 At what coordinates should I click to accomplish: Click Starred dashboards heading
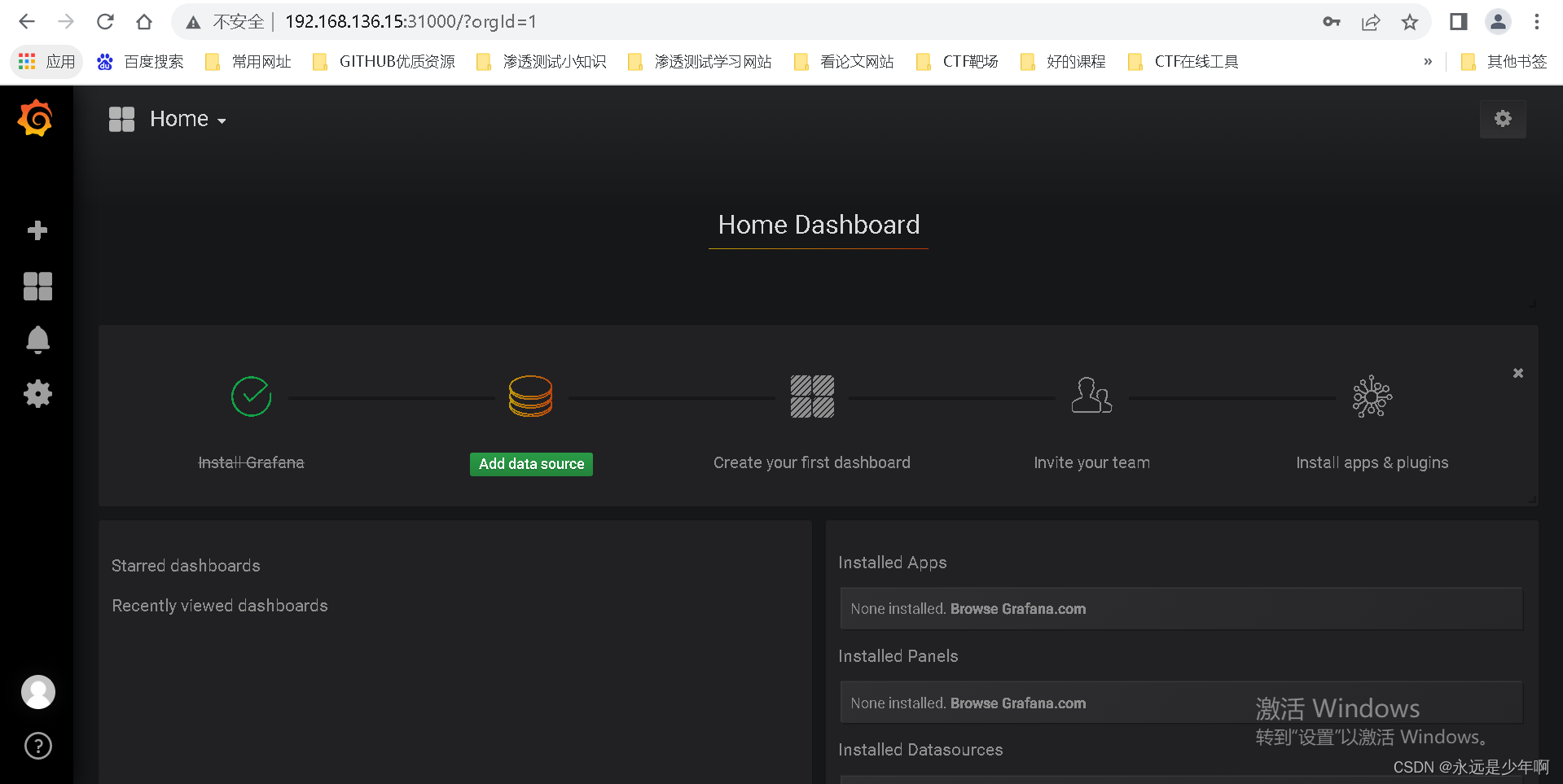(186, 566)
